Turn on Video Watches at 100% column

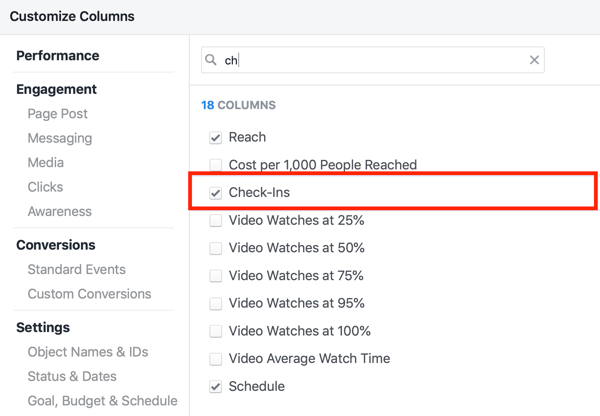215,331
